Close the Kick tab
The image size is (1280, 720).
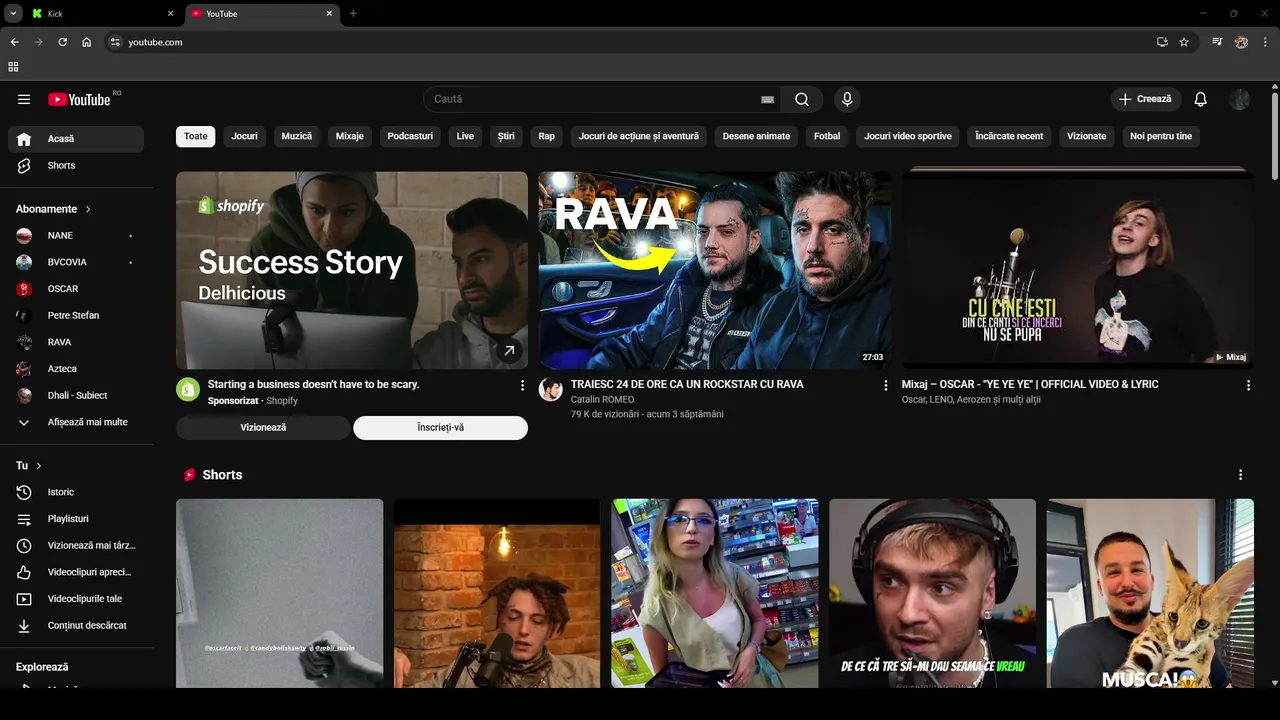tap(170, 14)
